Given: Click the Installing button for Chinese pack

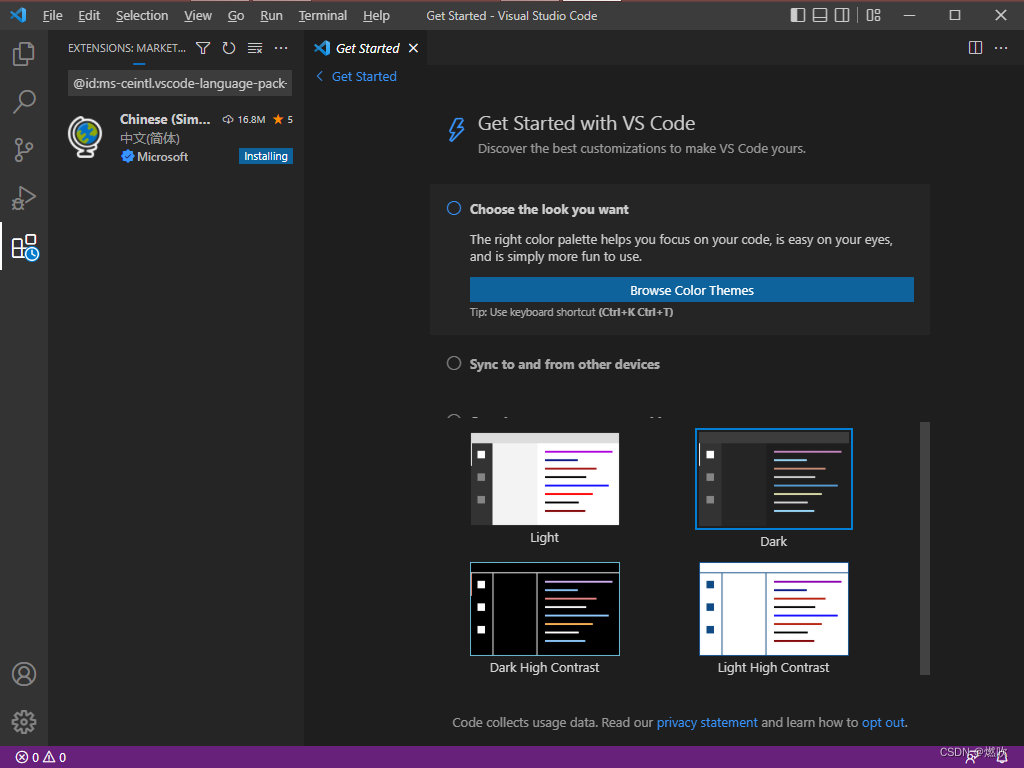Looking at the screenshot, I should coord(266,156).
